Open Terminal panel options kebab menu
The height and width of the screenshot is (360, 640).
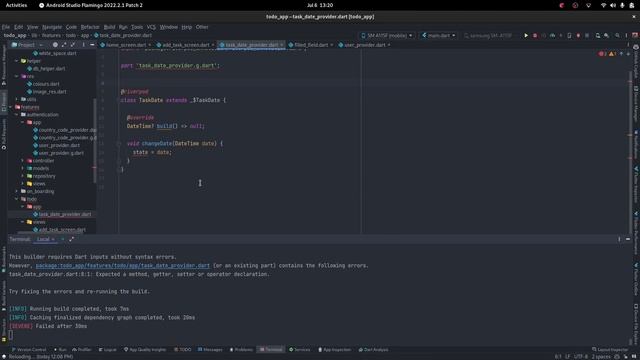click(x=619, y=239)
